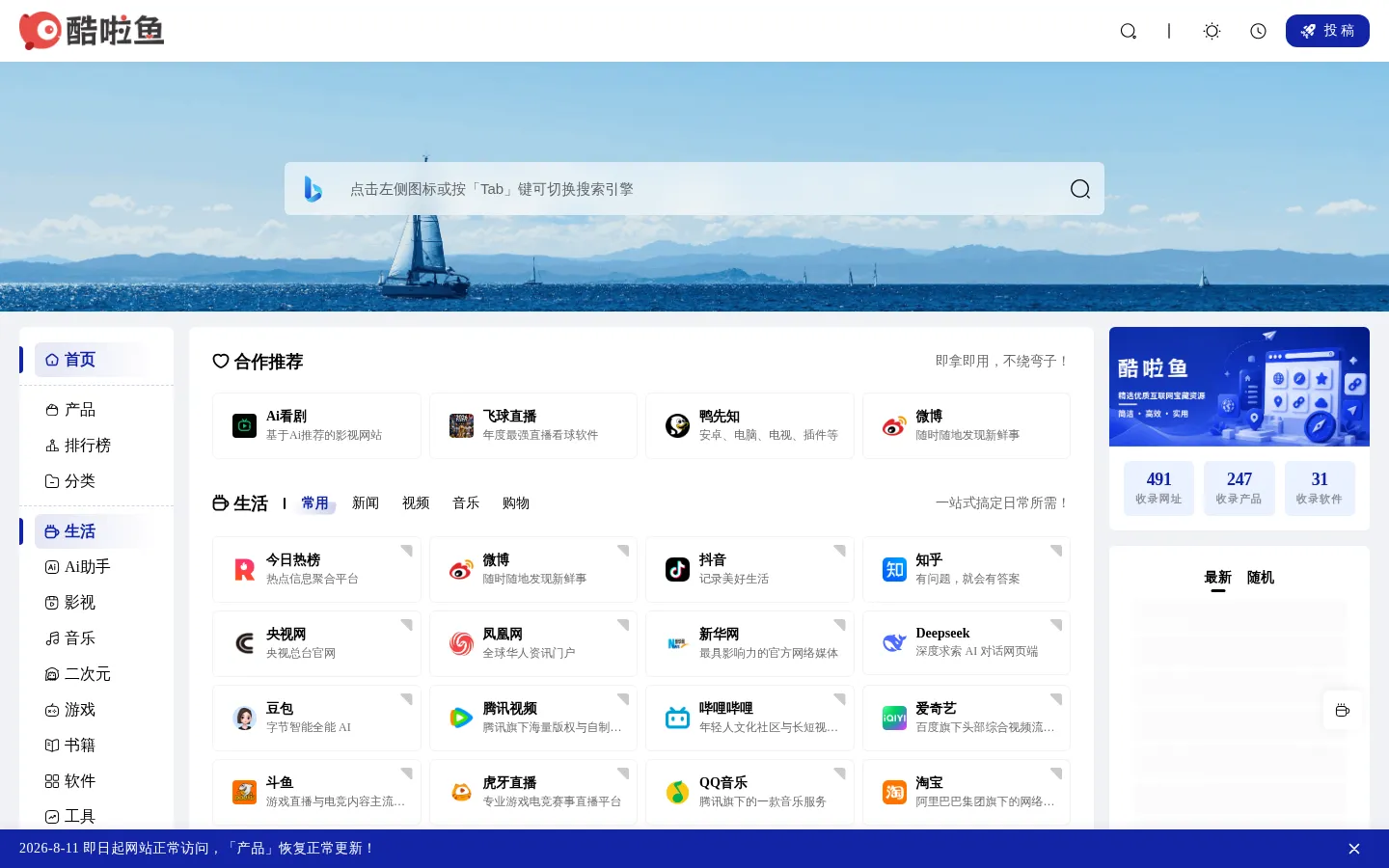Click the 豆包 avatar icon
The width and height of the screenshot is (1389, 868).
(x=245, y=718)
